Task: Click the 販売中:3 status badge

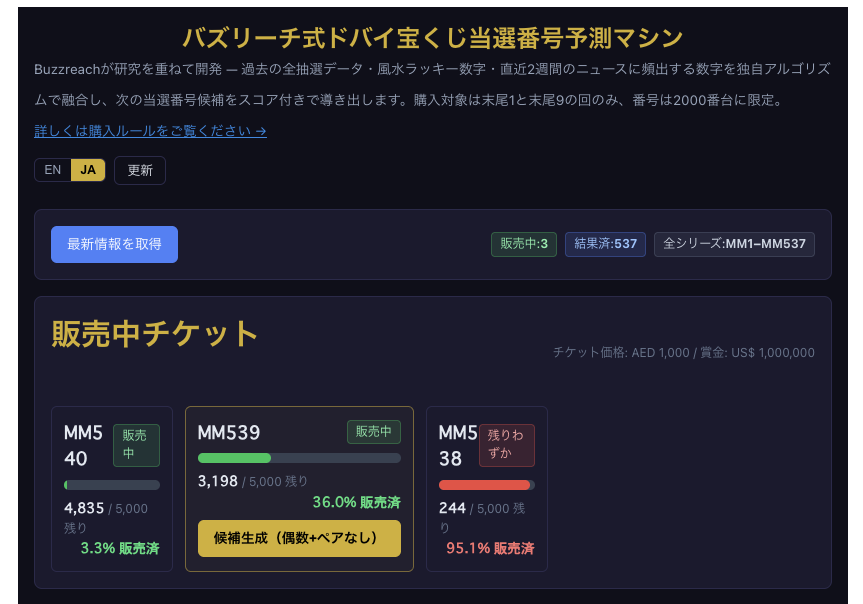Action: [x=523, y=244]
